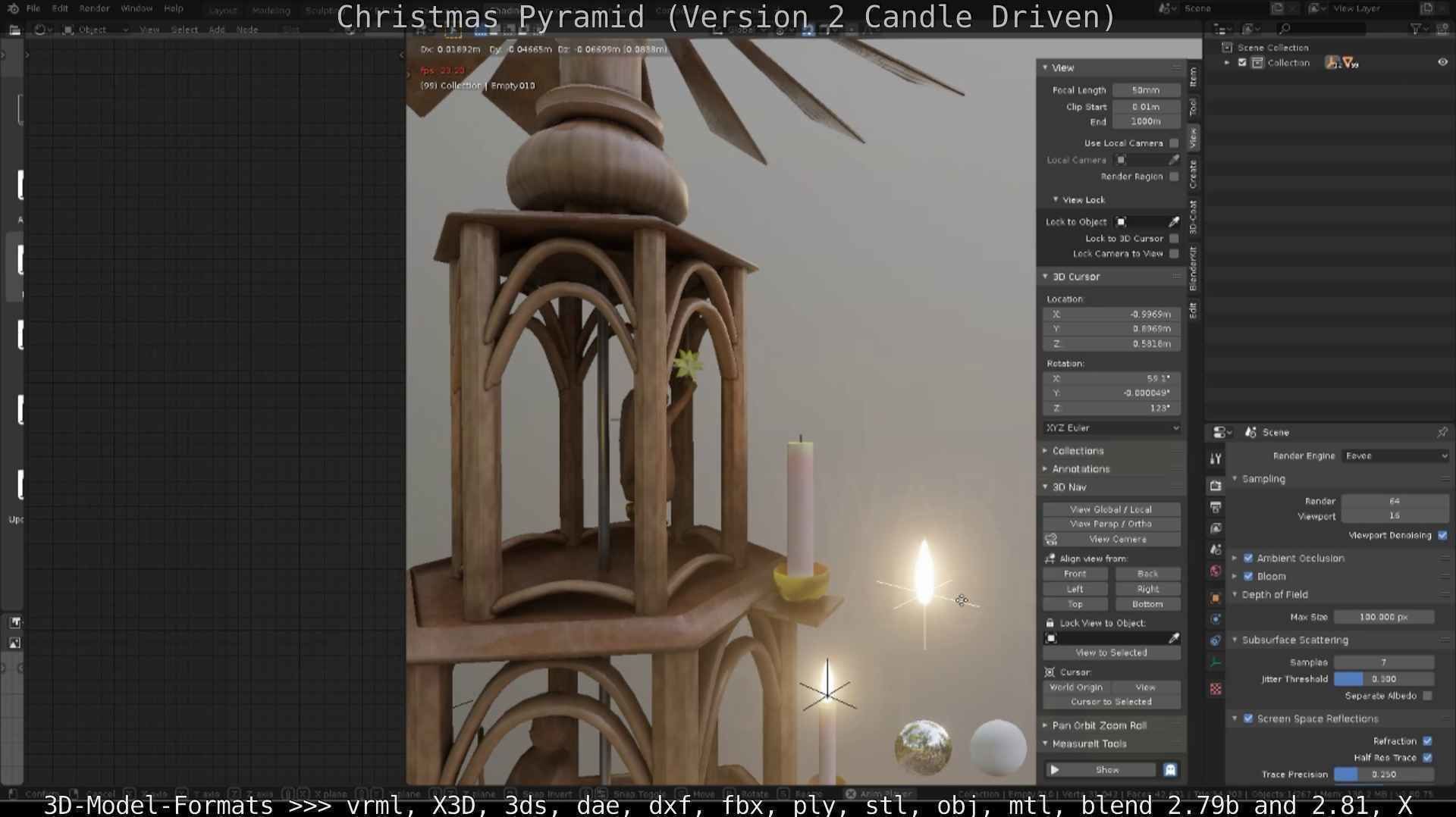This screenshot has height=817, width=1456.
Task: Enable Lock to 3D Cursor checkbox
Action: tap(1174, 239)
